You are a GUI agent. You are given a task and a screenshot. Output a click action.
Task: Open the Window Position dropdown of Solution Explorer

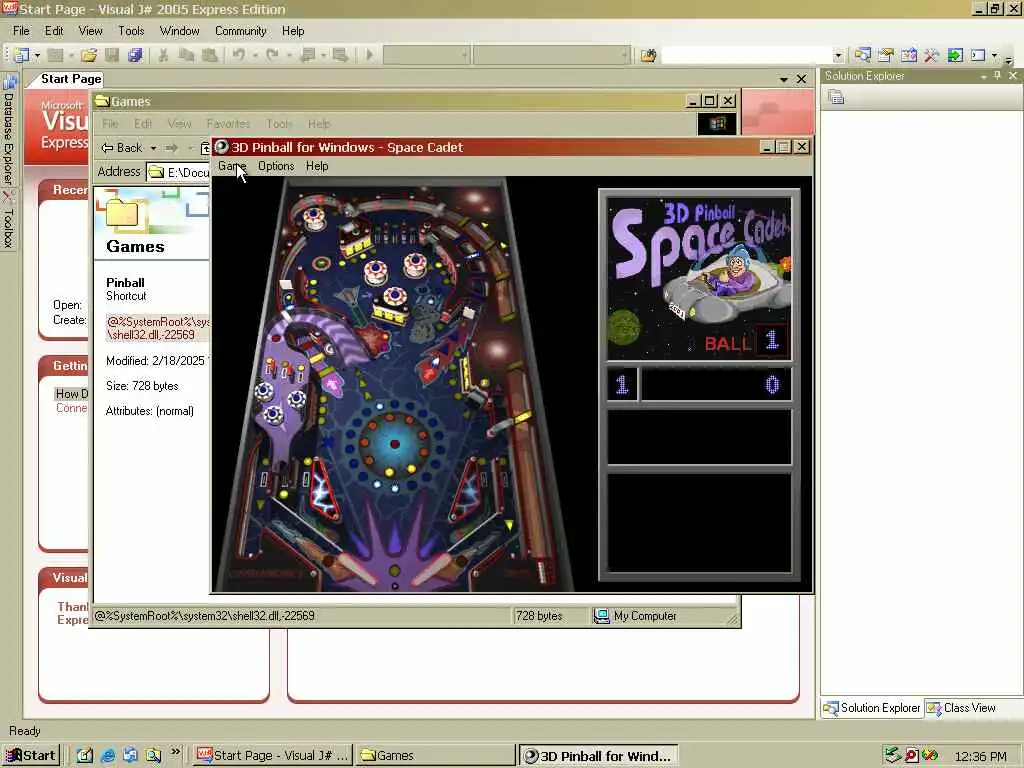pos(984,76)
